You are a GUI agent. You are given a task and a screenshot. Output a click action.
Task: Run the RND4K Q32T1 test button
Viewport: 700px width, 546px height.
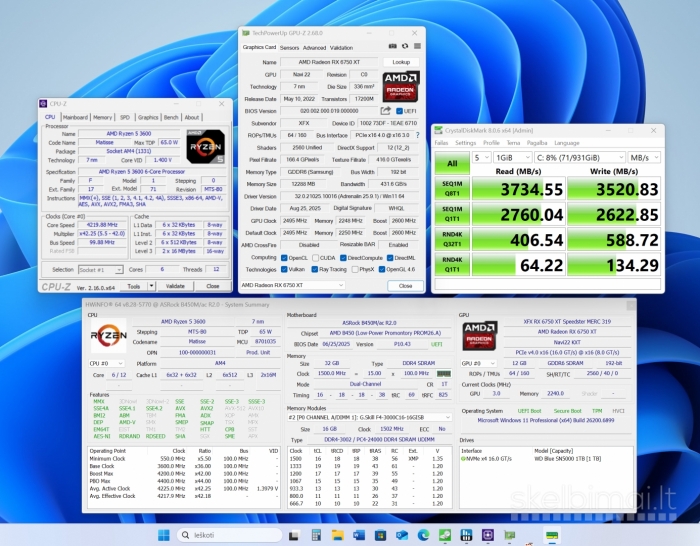pos(452,239)
